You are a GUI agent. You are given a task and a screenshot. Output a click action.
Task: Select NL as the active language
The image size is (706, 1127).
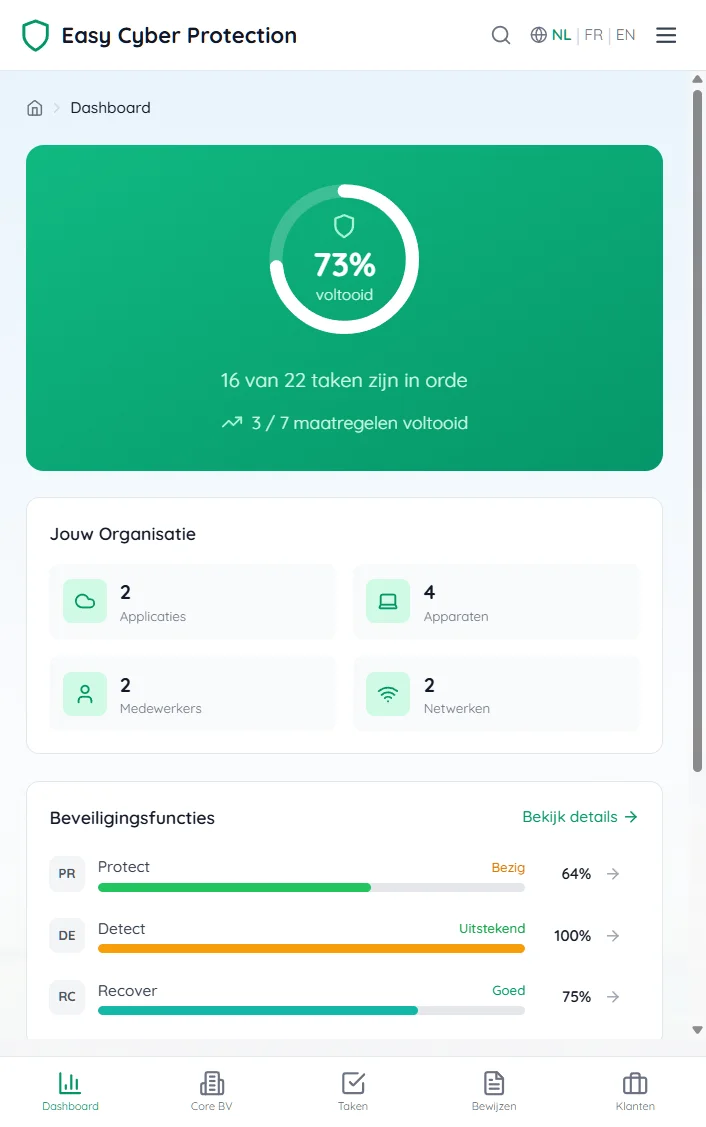pos(560,34)
